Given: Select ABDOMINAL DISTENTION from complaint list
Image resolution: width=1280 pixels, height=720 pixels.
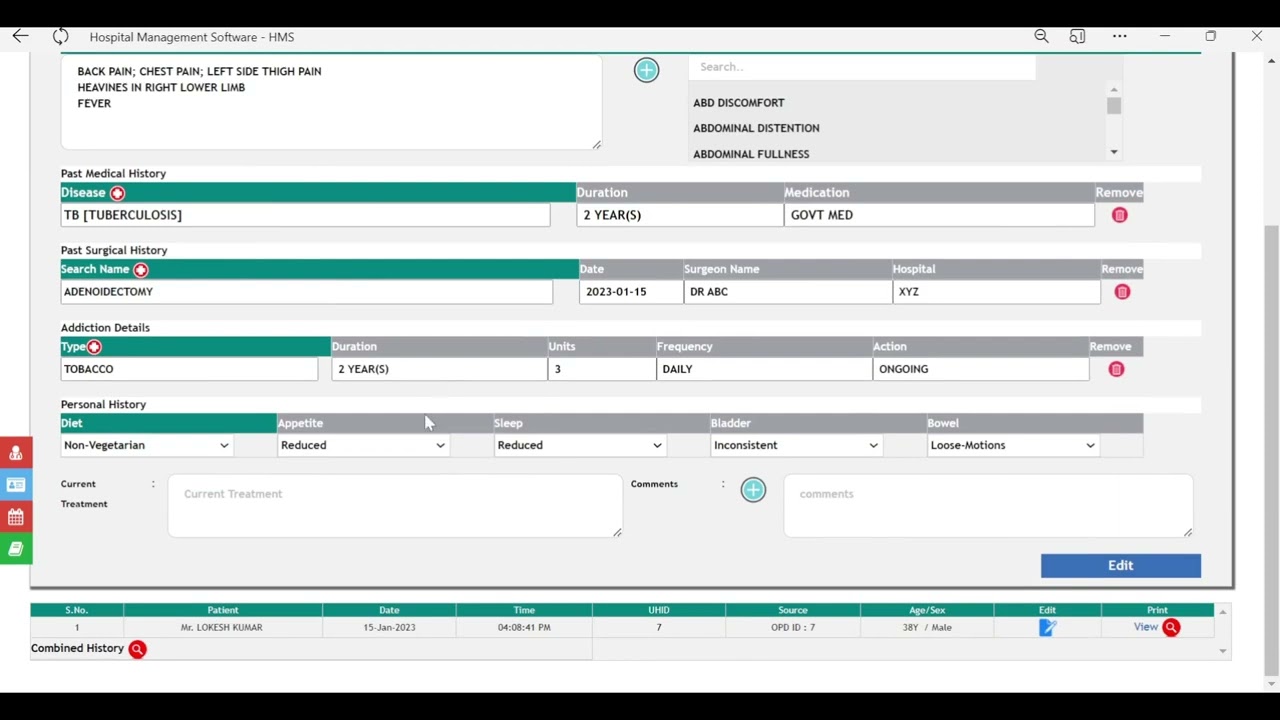Looking at the screenshot, I should tap(756, 128).
